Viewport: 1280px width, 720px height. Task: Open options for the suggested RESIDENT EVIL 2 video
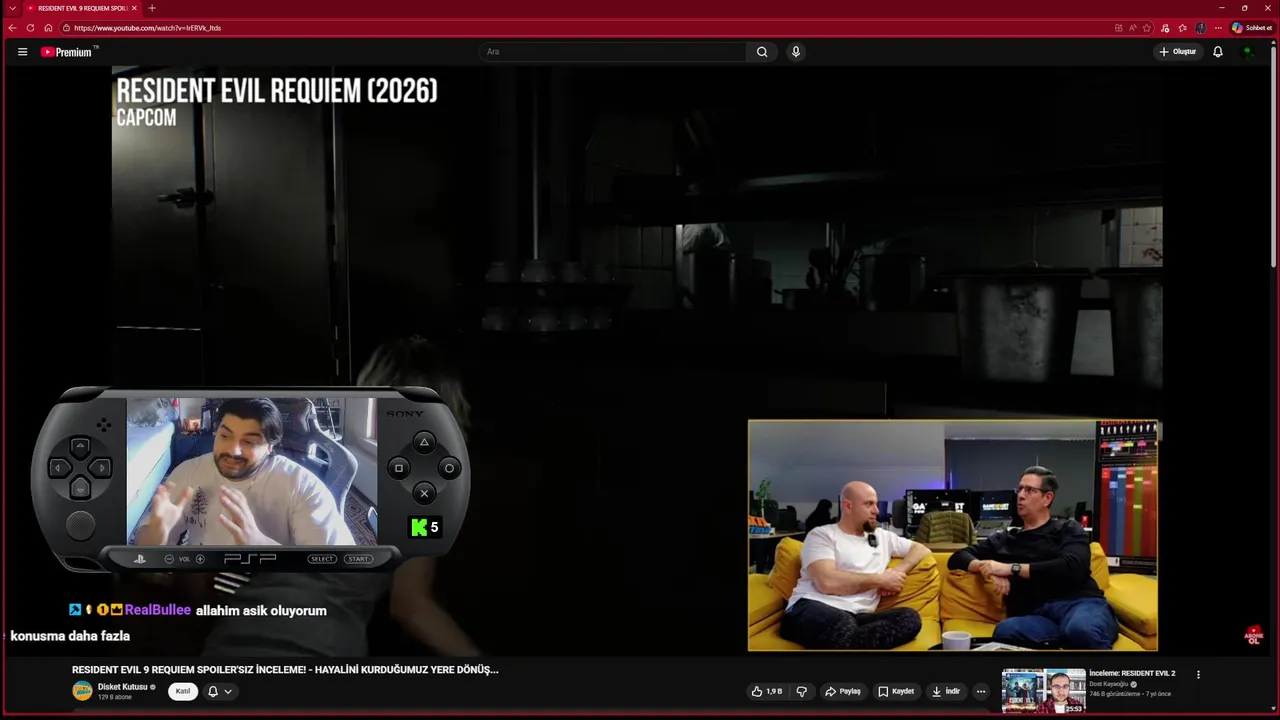[x=1198, y=675]
